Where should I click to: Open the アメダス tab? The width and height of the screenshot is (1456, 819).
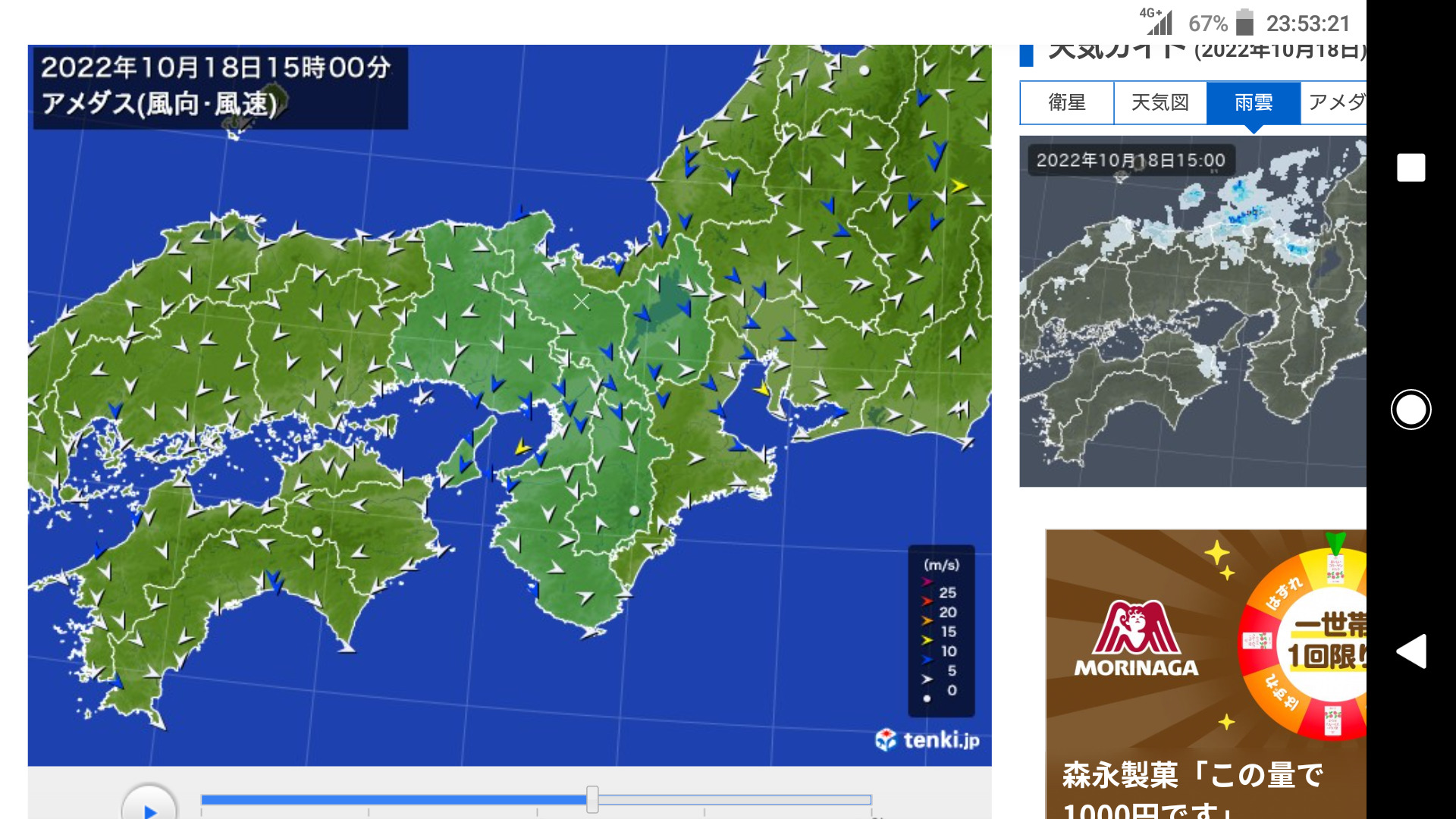[x=1335, y=102]
